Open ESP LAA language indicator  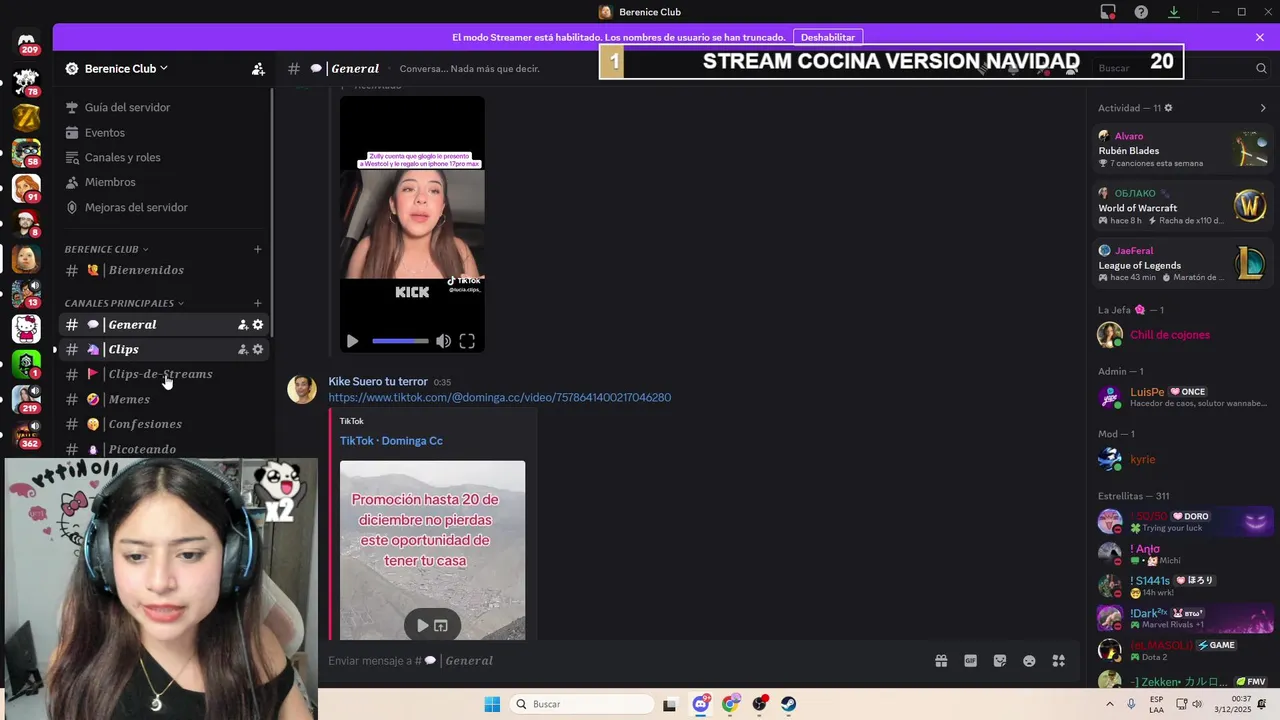(x=1156, y=704)
